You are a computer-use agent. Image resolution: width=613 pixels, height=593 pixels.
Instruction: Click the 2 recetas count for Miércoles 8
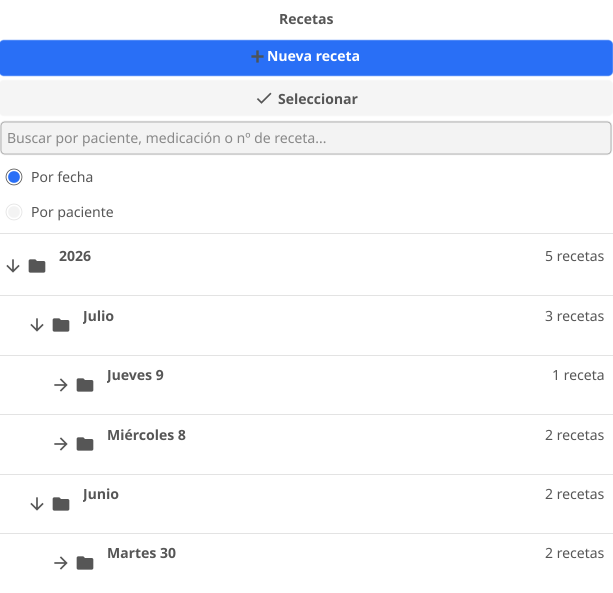(574, 435)
